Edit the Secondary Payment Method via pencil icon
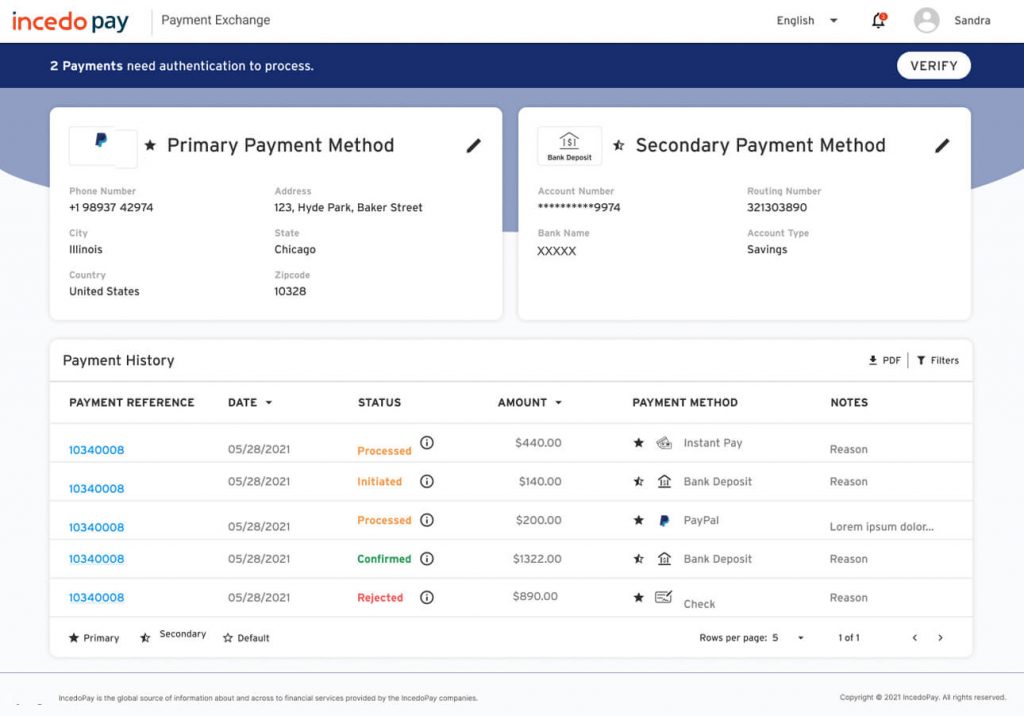 pyautogui.click(x=942, y=146)
